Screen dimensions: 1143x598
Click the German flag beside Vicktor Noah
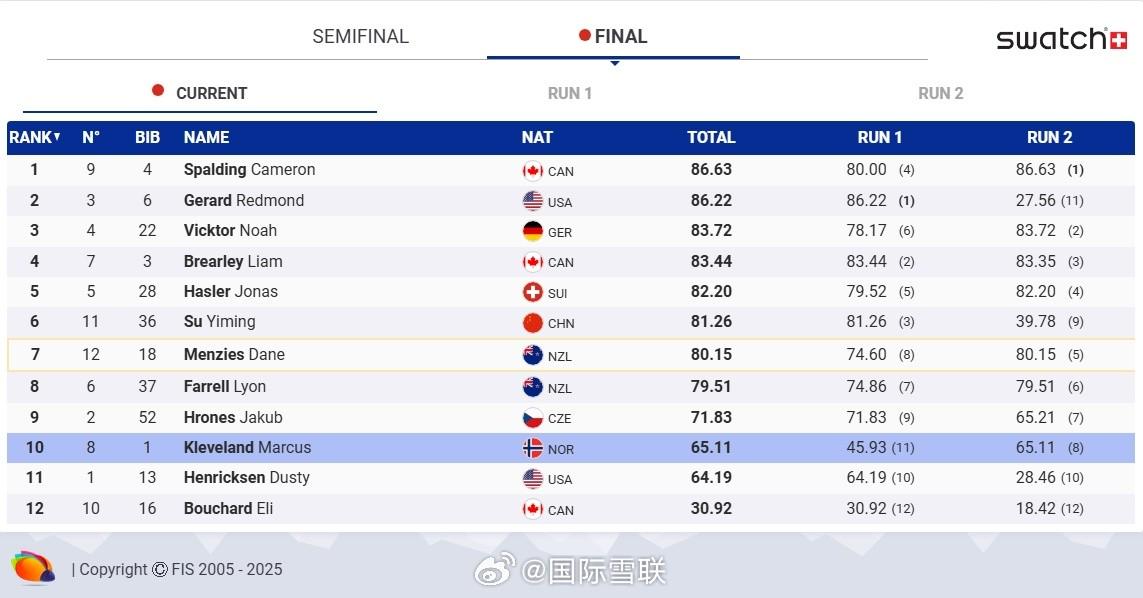tap(533, 231)
